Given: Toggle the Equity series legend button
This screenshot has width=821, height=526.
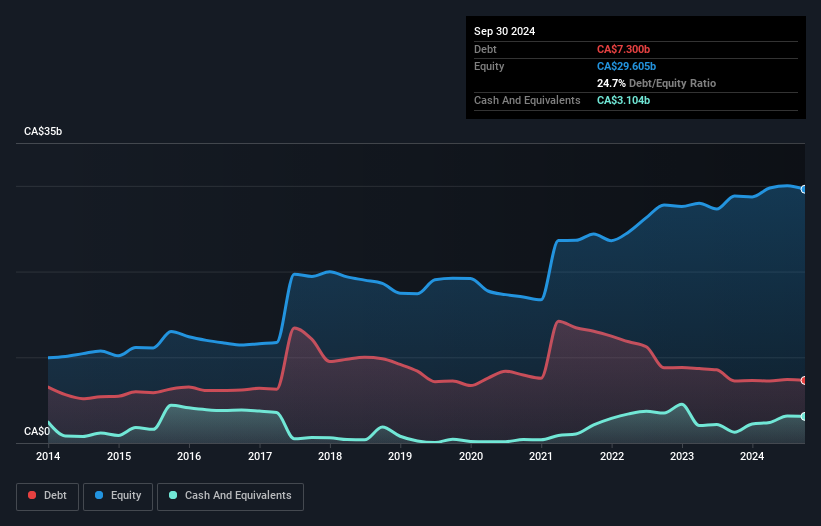Looking at the screenshot, I should coord(118,496).
